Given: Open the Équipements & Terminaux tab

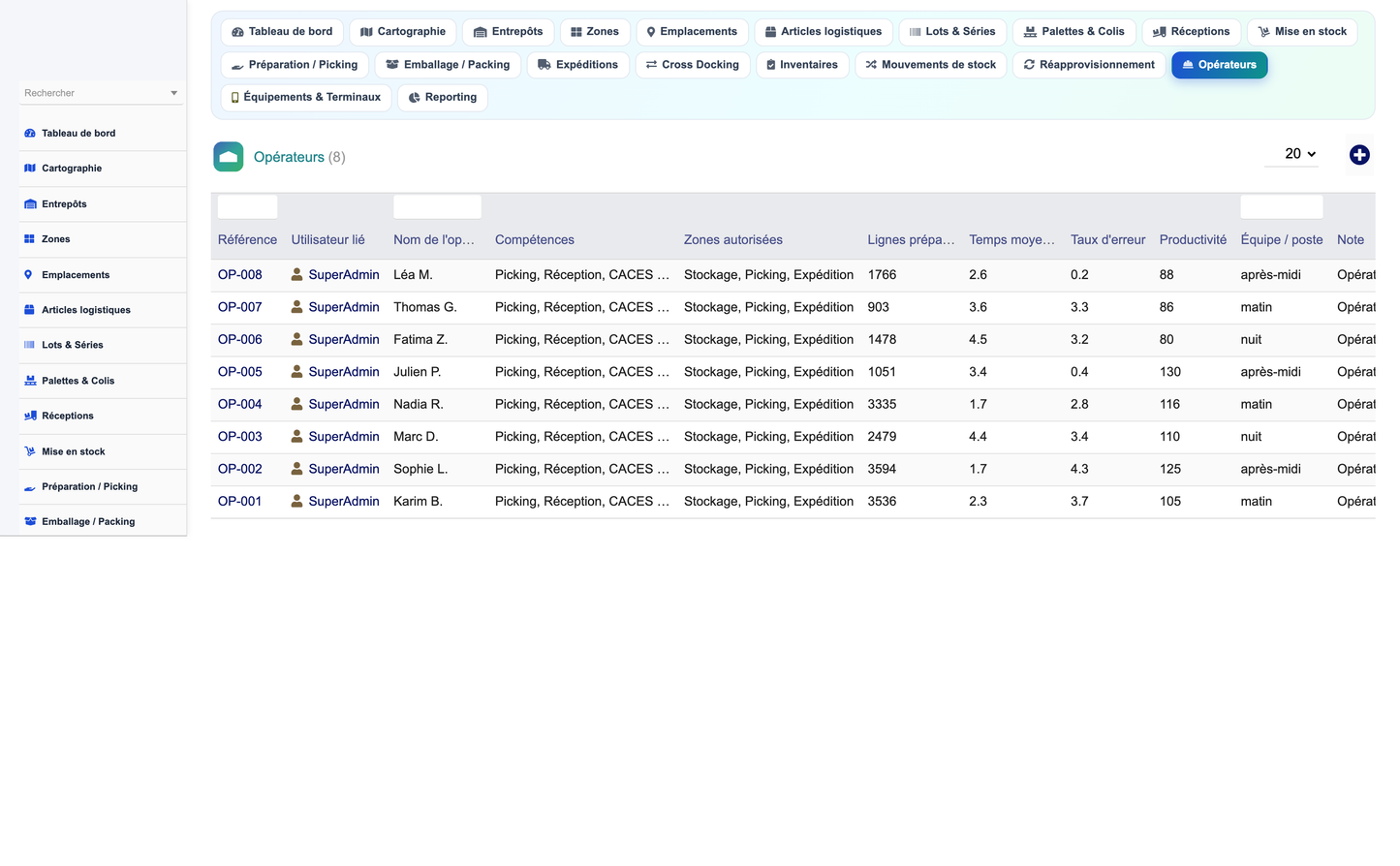Looking at the screenshot, I should pyautogui.click(x=306, y=98).
